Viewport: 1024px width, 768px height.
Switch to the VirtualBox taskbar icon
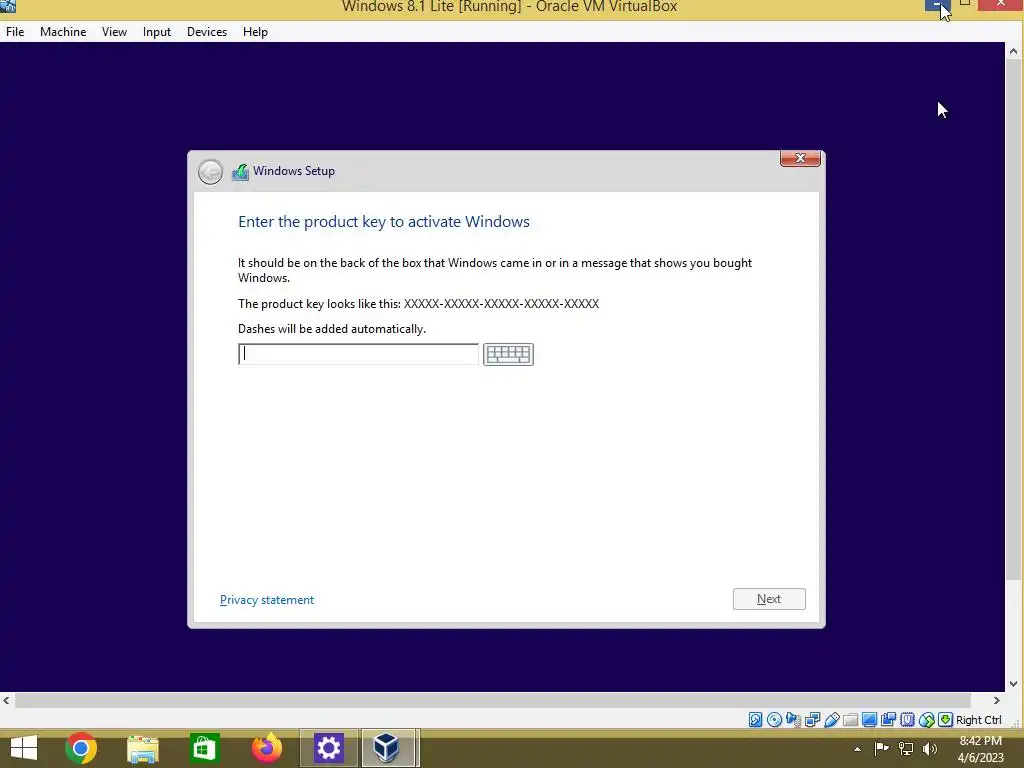pyautogui.click(x=387, y=748)
